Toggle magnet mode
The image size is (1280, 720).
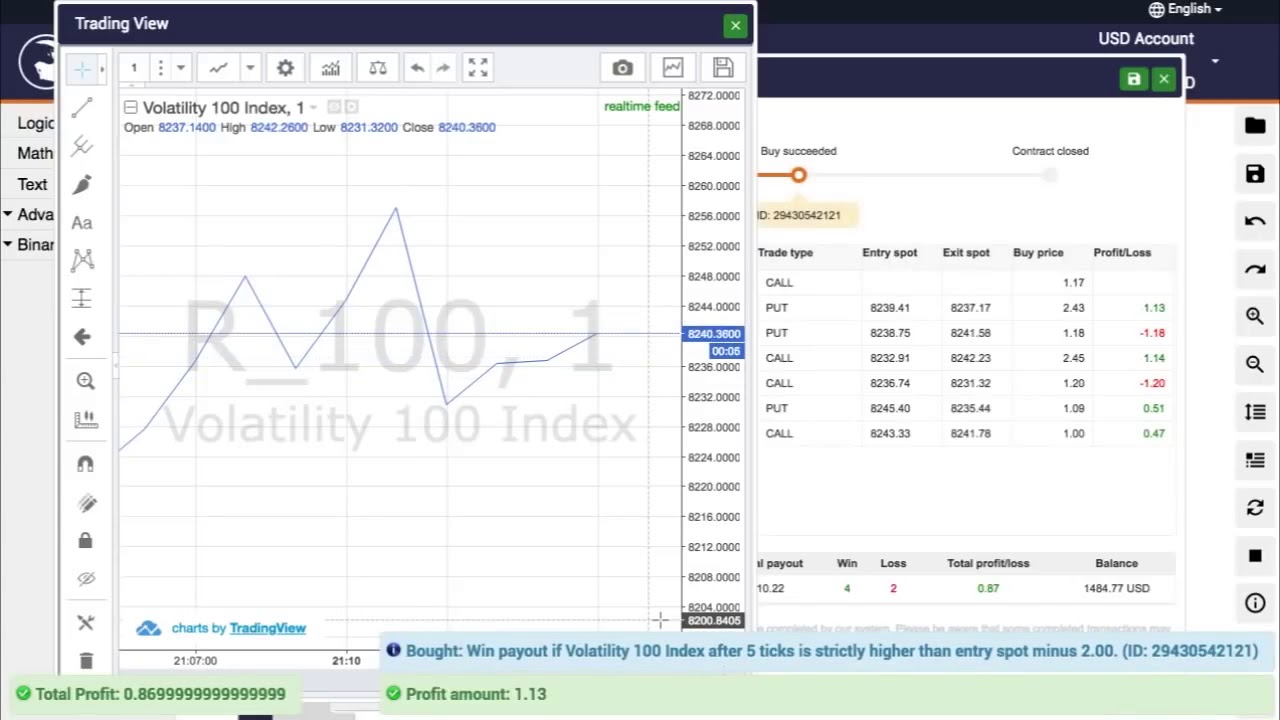(85, 463)
